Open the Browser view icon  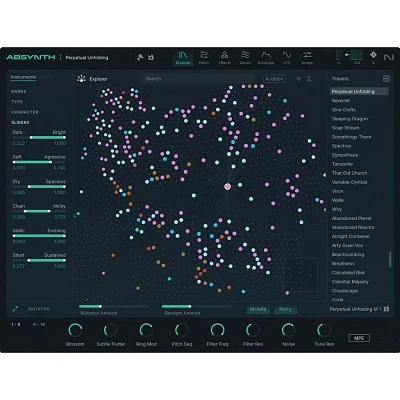[183, 57]
